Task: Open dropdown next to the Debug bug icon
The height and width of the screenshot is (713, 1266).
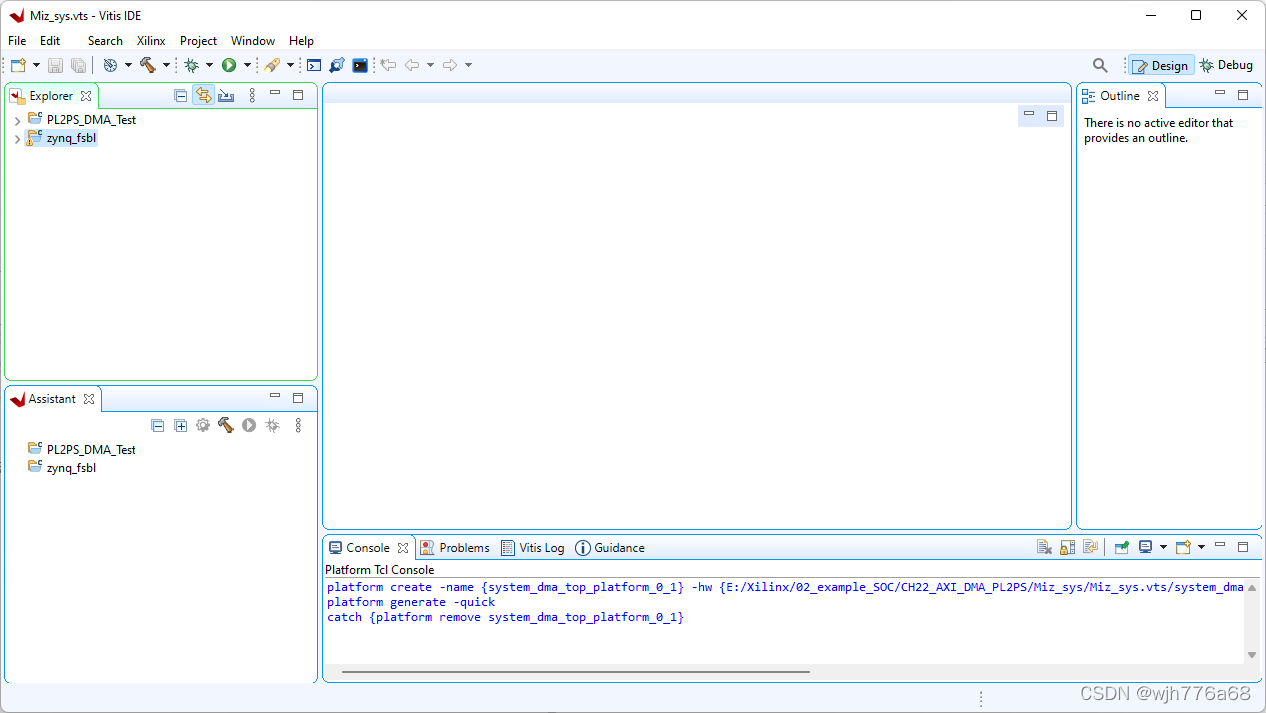Action: [x=209, y=65]
